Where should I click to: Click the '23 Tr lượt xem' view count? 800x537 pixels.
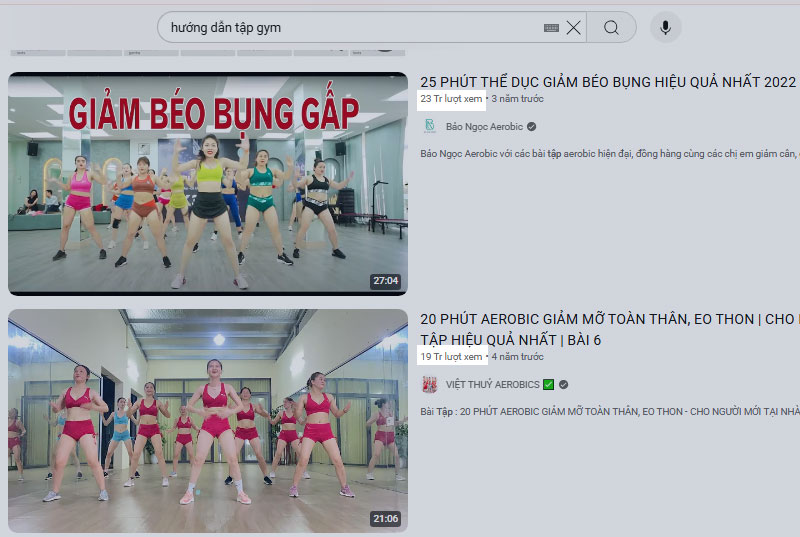click(451, 99)
